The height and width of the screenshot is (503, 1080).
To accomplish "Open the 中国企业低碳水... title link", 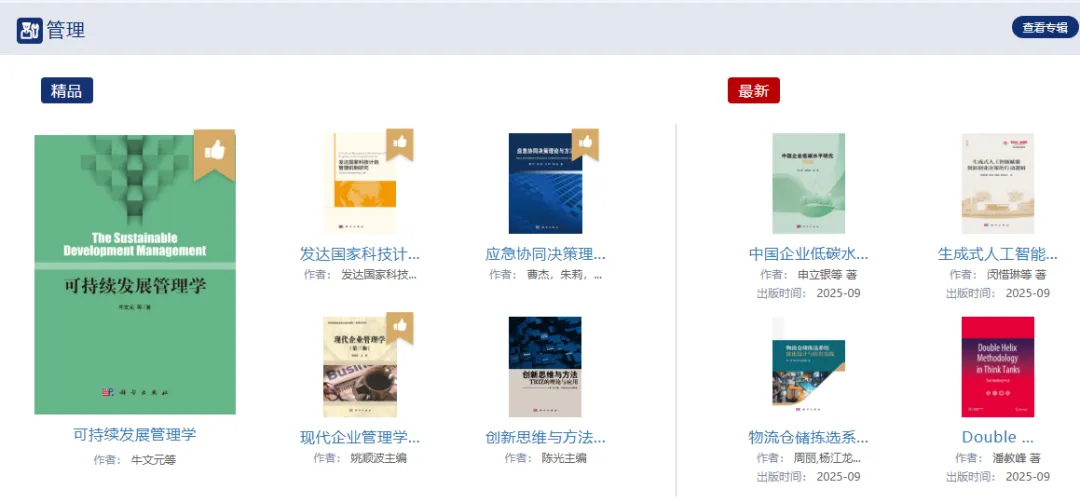I will [809, 254].
